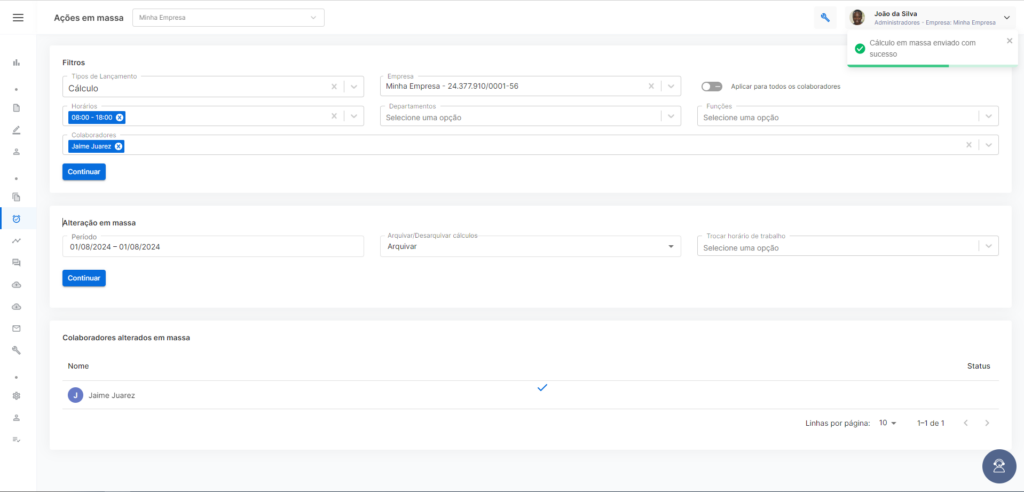The width and height of the screenshot is (1024, 492).
Task: Click the person icon below the gear icon
Action: 16,418
